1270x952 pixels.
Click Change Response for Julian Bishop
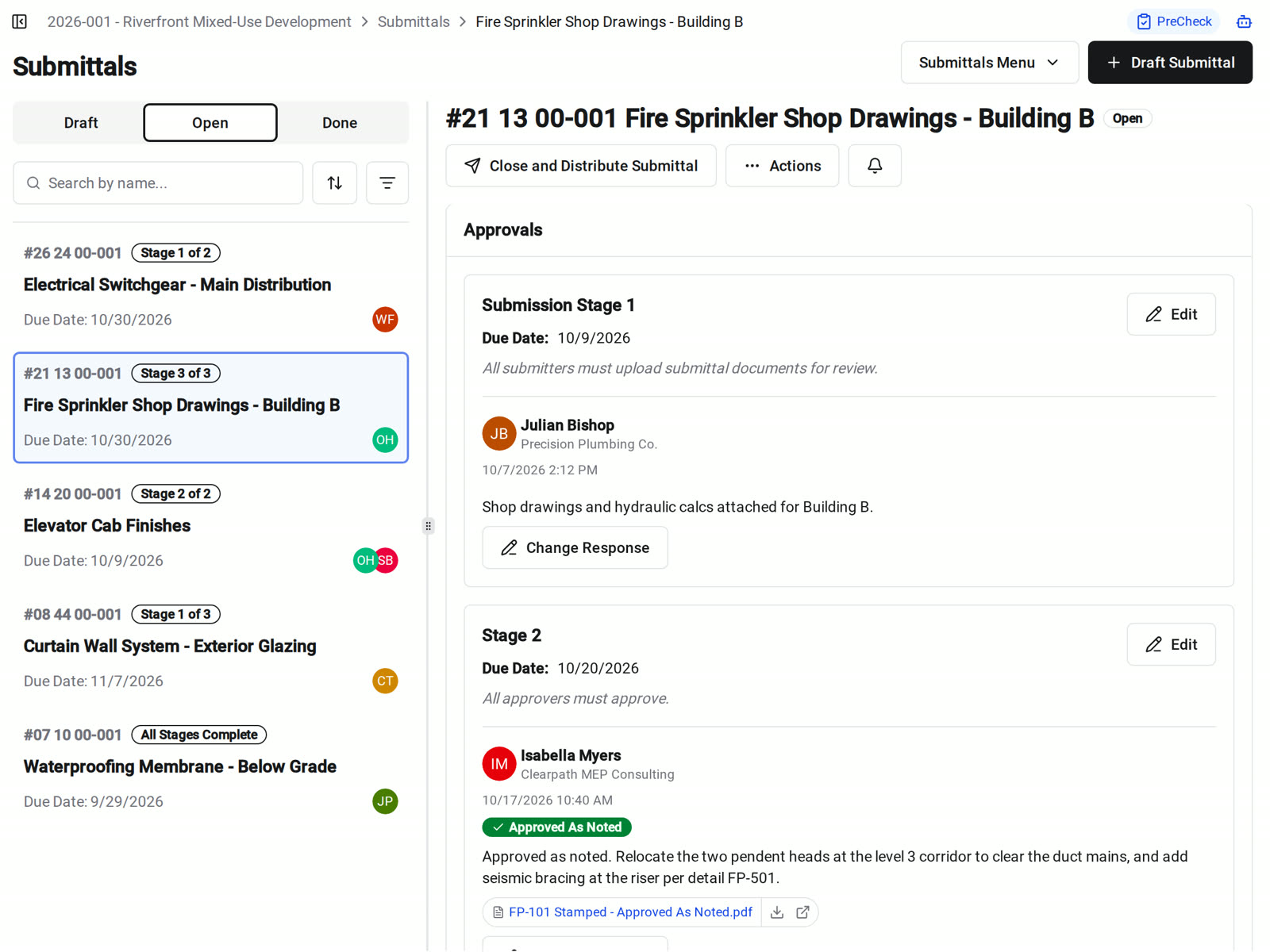(x=575, y=548)
